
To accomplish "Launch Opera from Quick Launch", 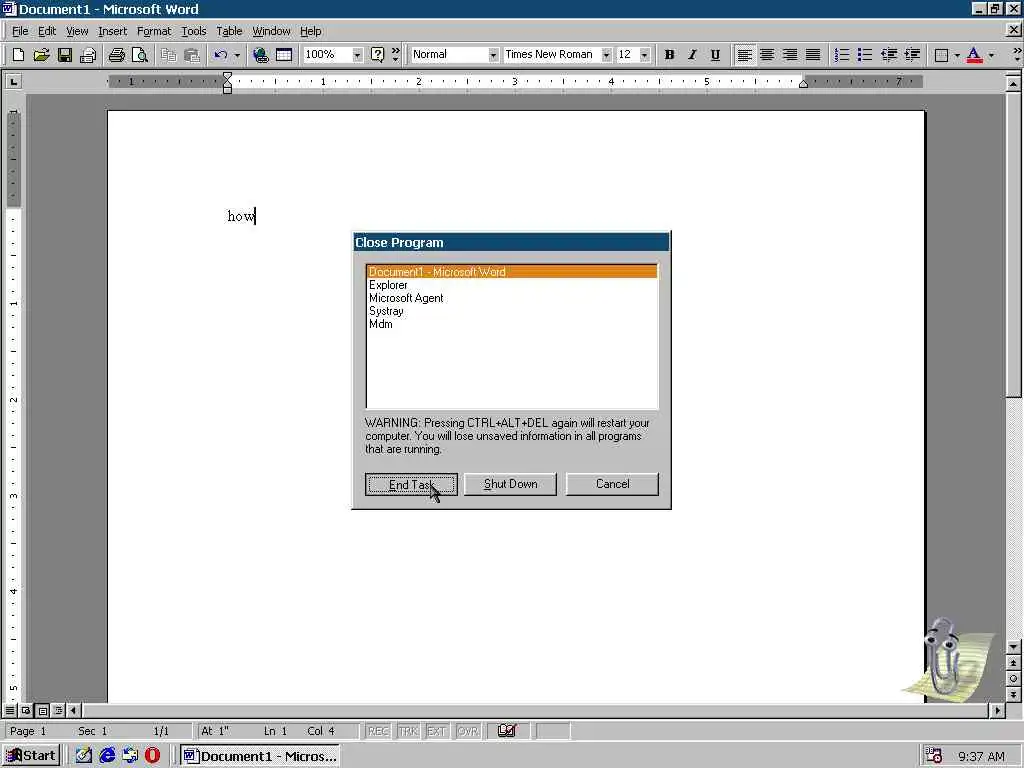I will (x=152, y=756).
